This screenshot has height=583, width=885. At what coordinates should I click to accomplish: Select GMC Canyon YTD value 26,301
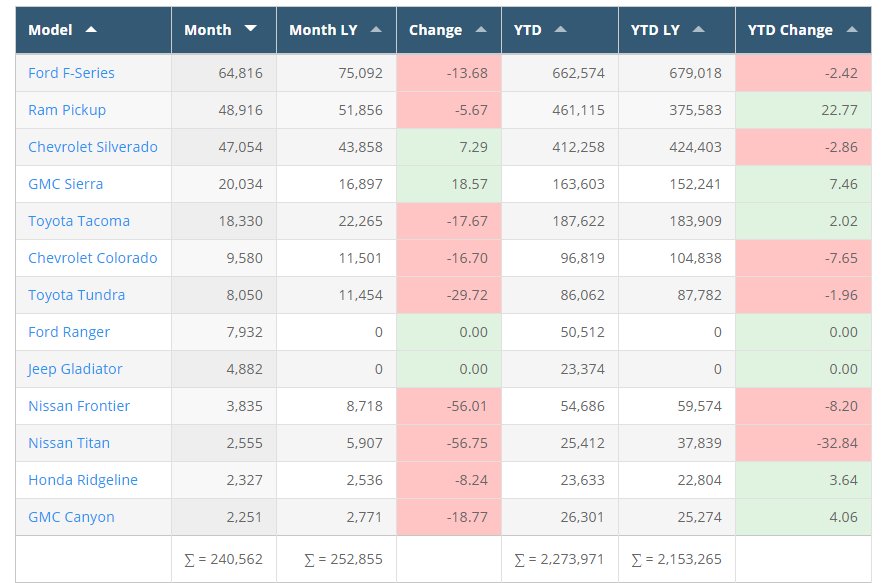(582, 517)
